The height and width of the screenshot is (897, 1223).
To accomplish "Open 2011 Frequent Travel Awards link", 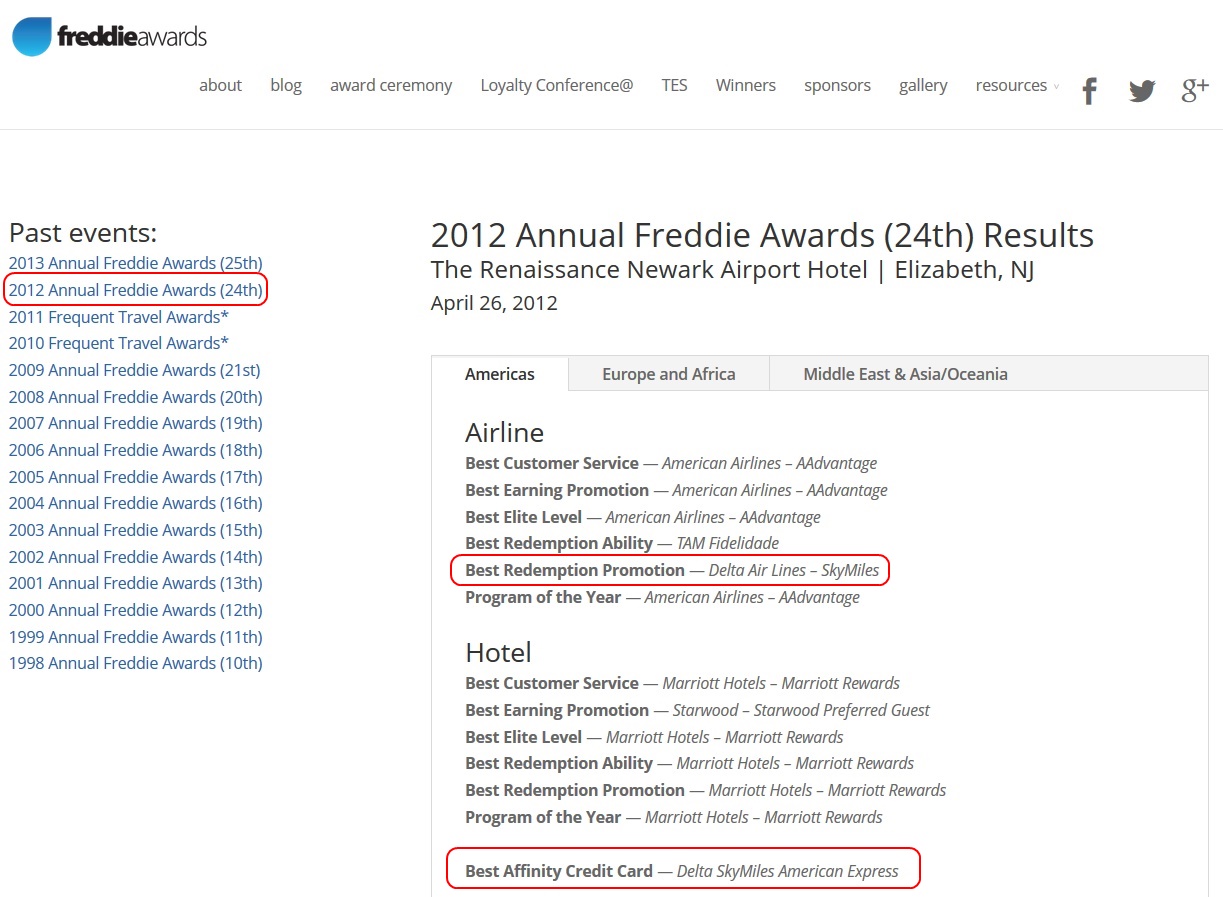I will (118, 317).
